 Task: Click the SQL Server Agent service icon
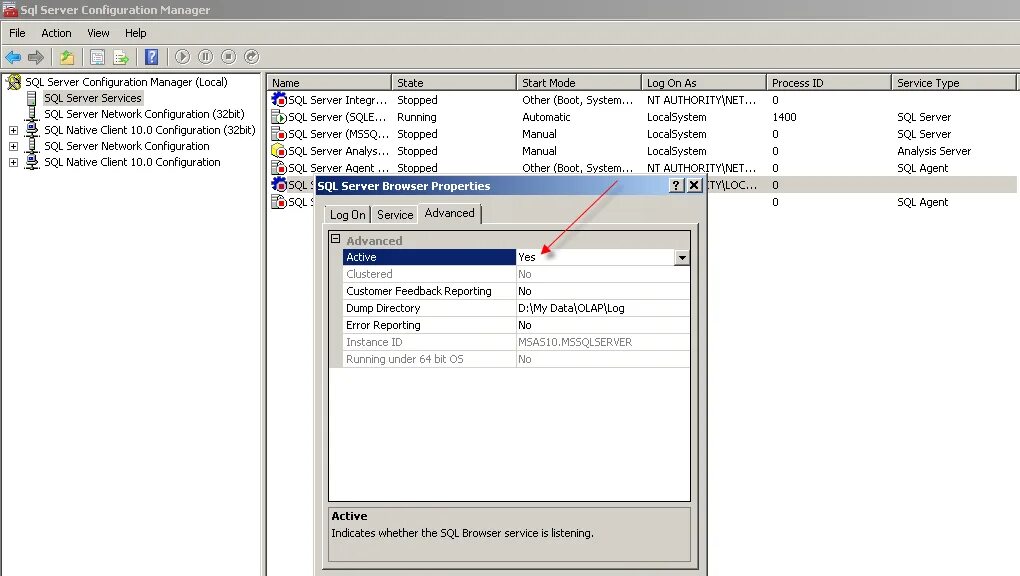click(x=279, y=168)
